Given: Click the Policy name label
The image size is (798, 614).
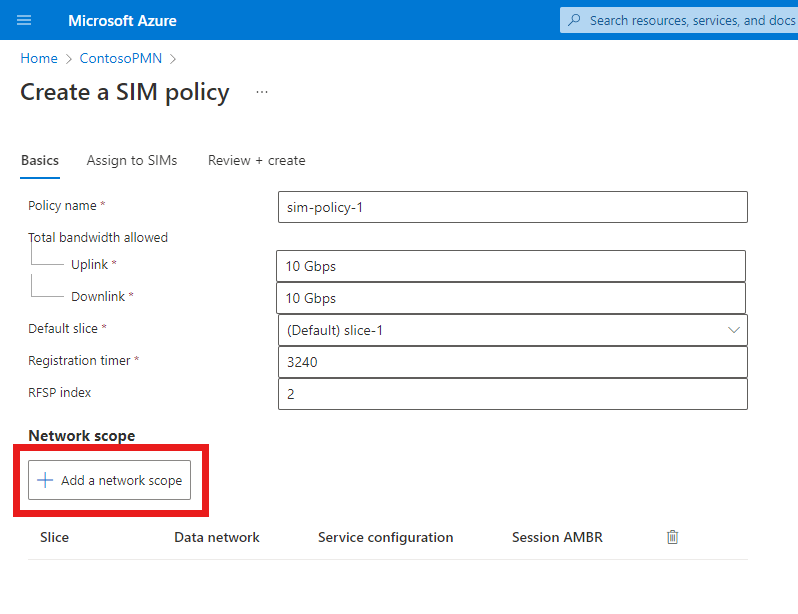Looking at the screenshot, I should pyautogui.click(x=62, y=206).
